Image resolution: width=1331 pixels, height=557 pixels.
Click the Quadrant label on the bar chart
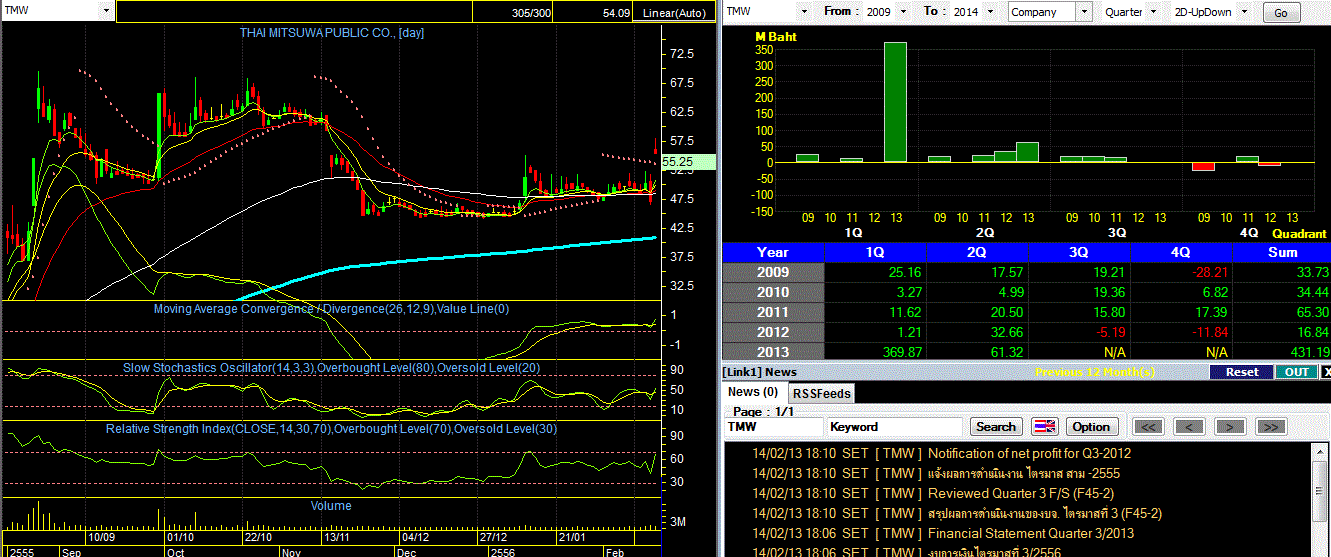1299,234
